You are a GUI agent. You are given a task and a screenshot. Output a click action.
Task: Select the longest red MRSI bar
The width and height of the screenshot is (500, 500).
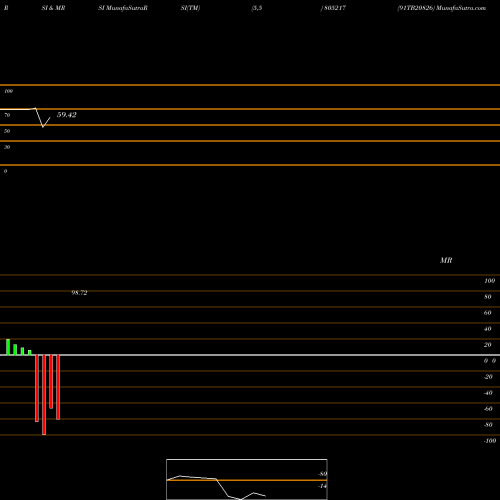pos(44,395)
